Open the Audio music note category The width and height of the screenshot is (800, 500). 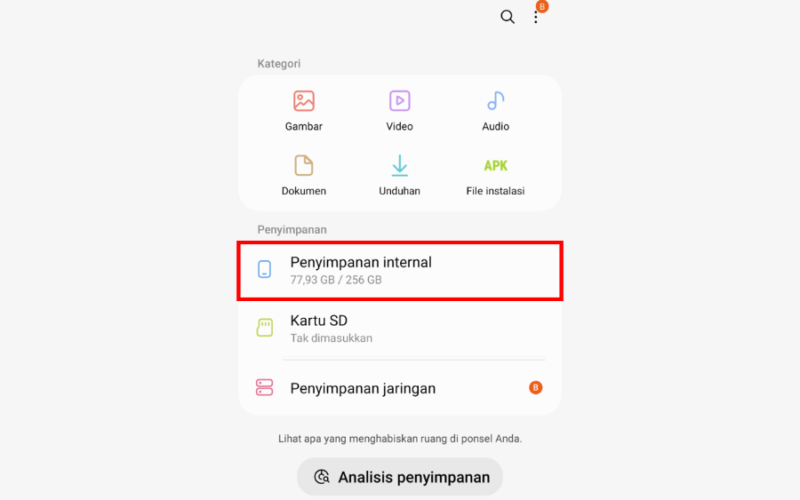[495, 101]
